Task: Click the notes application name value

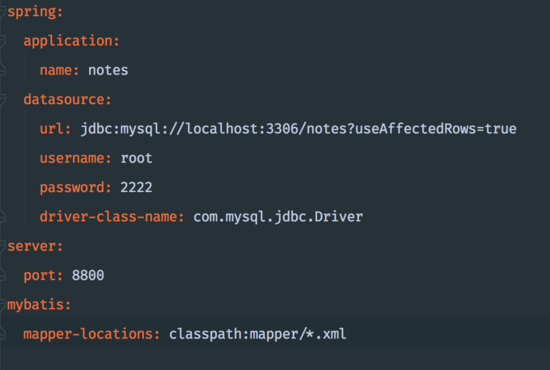Action: (x=108, y=70)
